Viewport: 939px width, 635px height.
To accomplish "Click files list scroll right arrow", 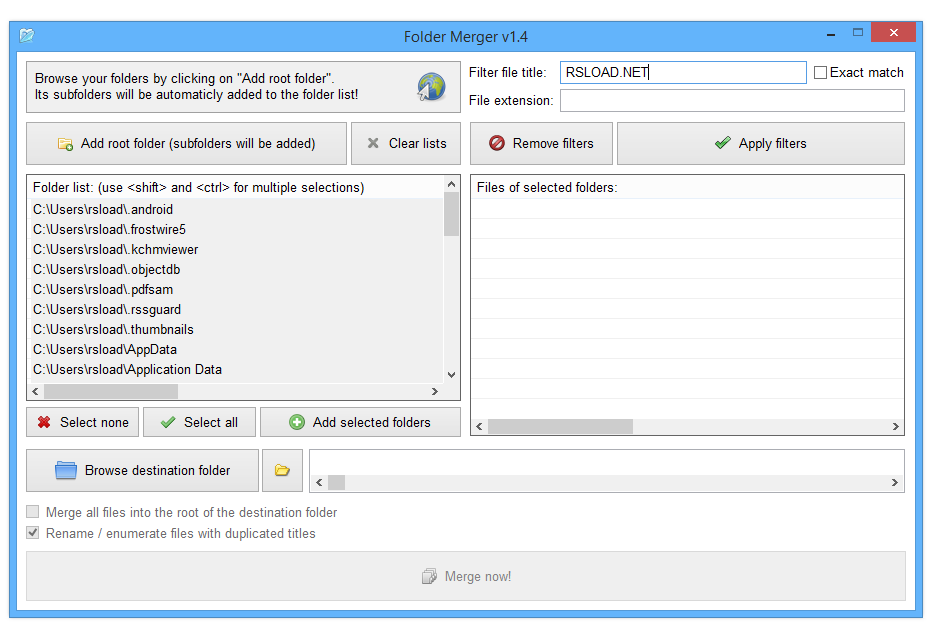I will point(895,427).
